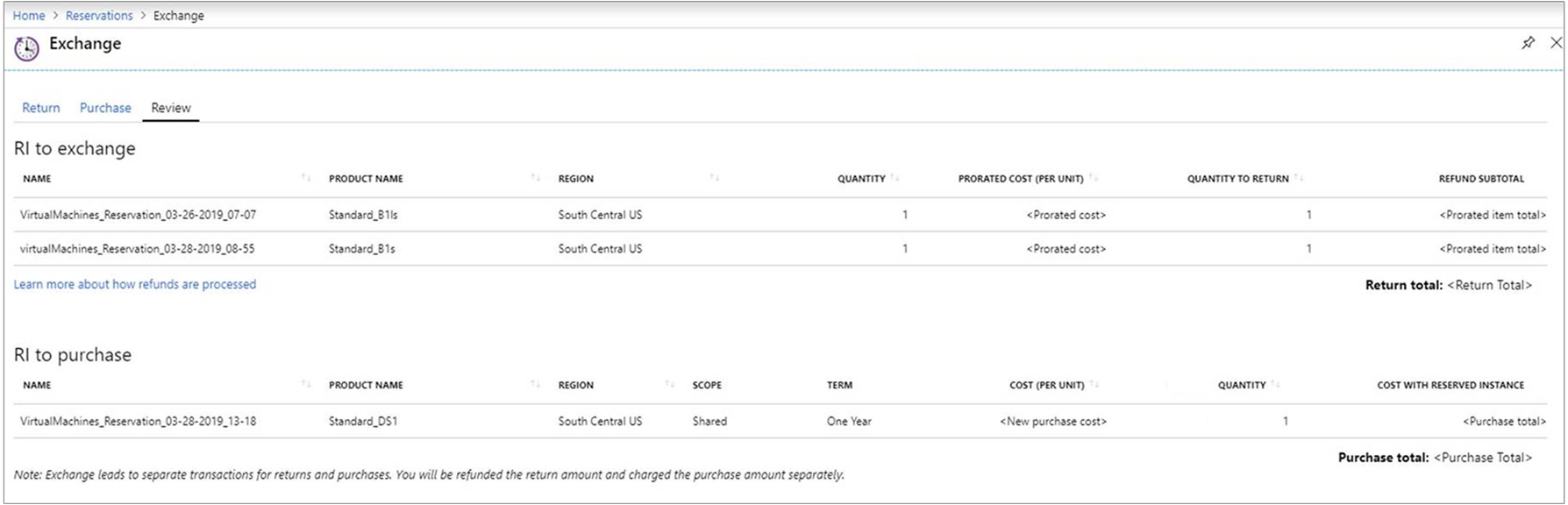Sort RI to purchase table by Region
Viewport: 1568px width, 505px height.
[x=670, y=385]
